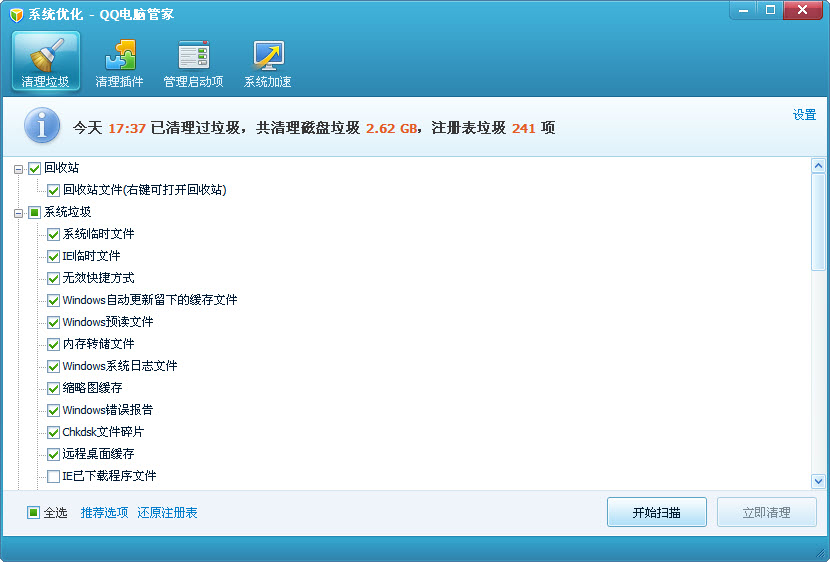Toggle the 系统垃圾 group checkbox

click(34, 213)
